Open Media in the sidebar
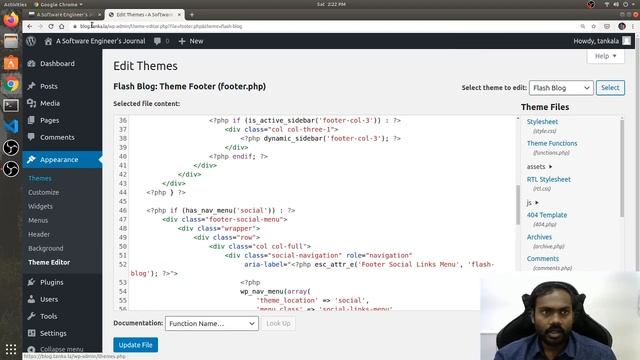The width and height of the screenshot is (640, 360). tap(50, 103)
